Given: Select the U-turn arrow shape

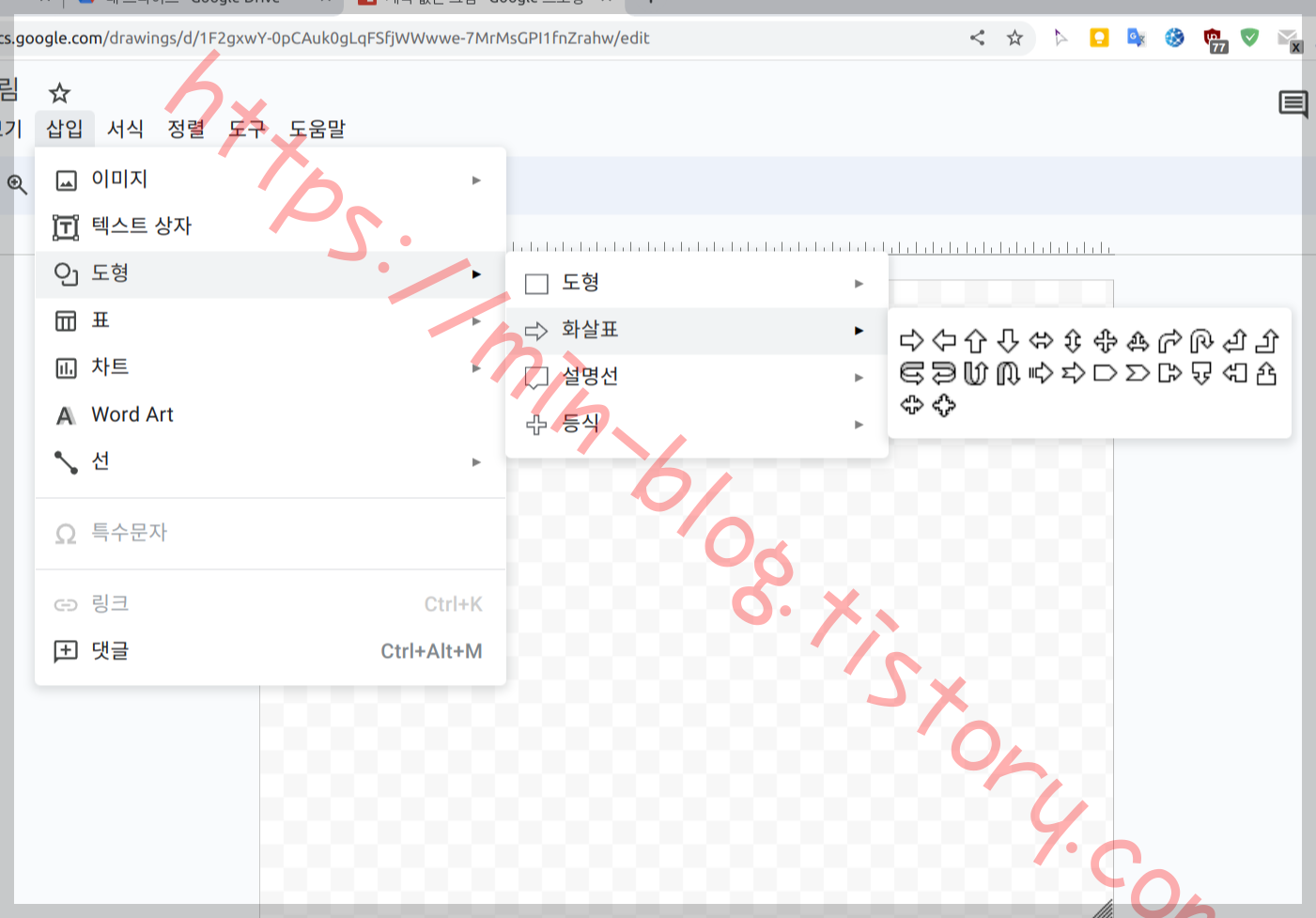Looking at the screenshot, I should (x=1201, y=340).
